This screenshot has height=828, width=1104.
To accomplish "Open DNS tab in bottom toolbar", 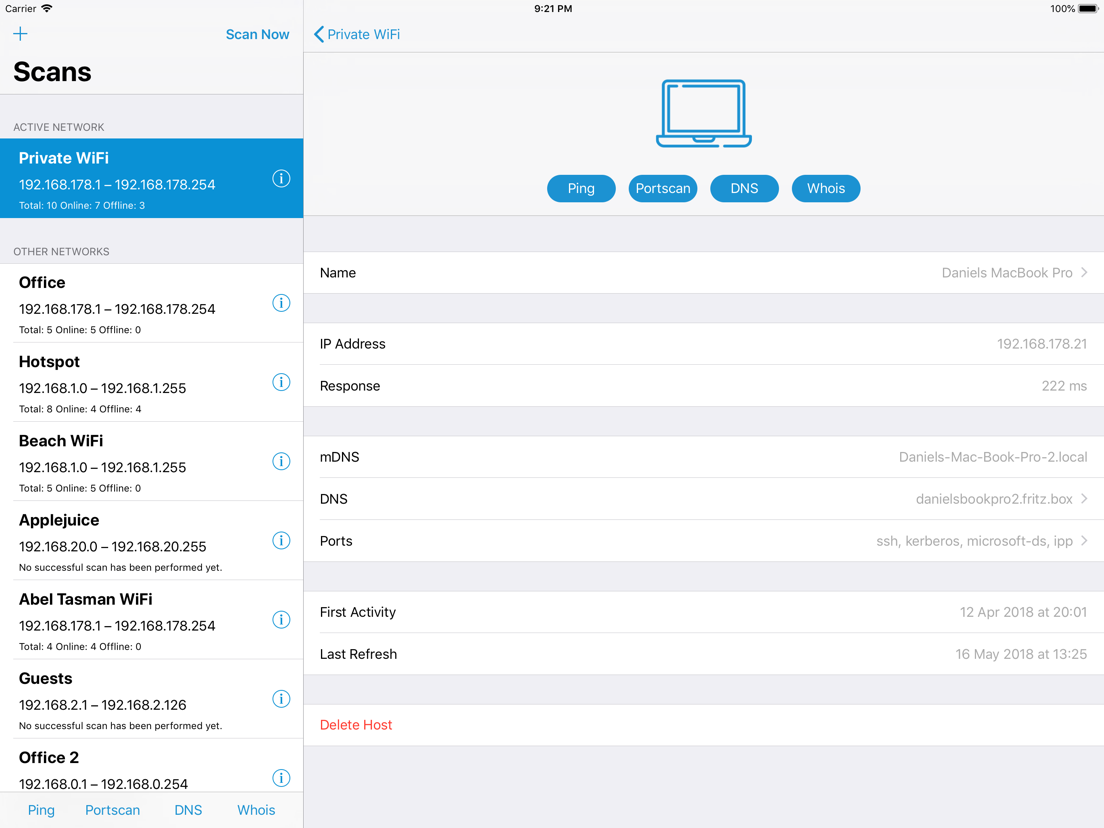I will (x=188, y=810).
